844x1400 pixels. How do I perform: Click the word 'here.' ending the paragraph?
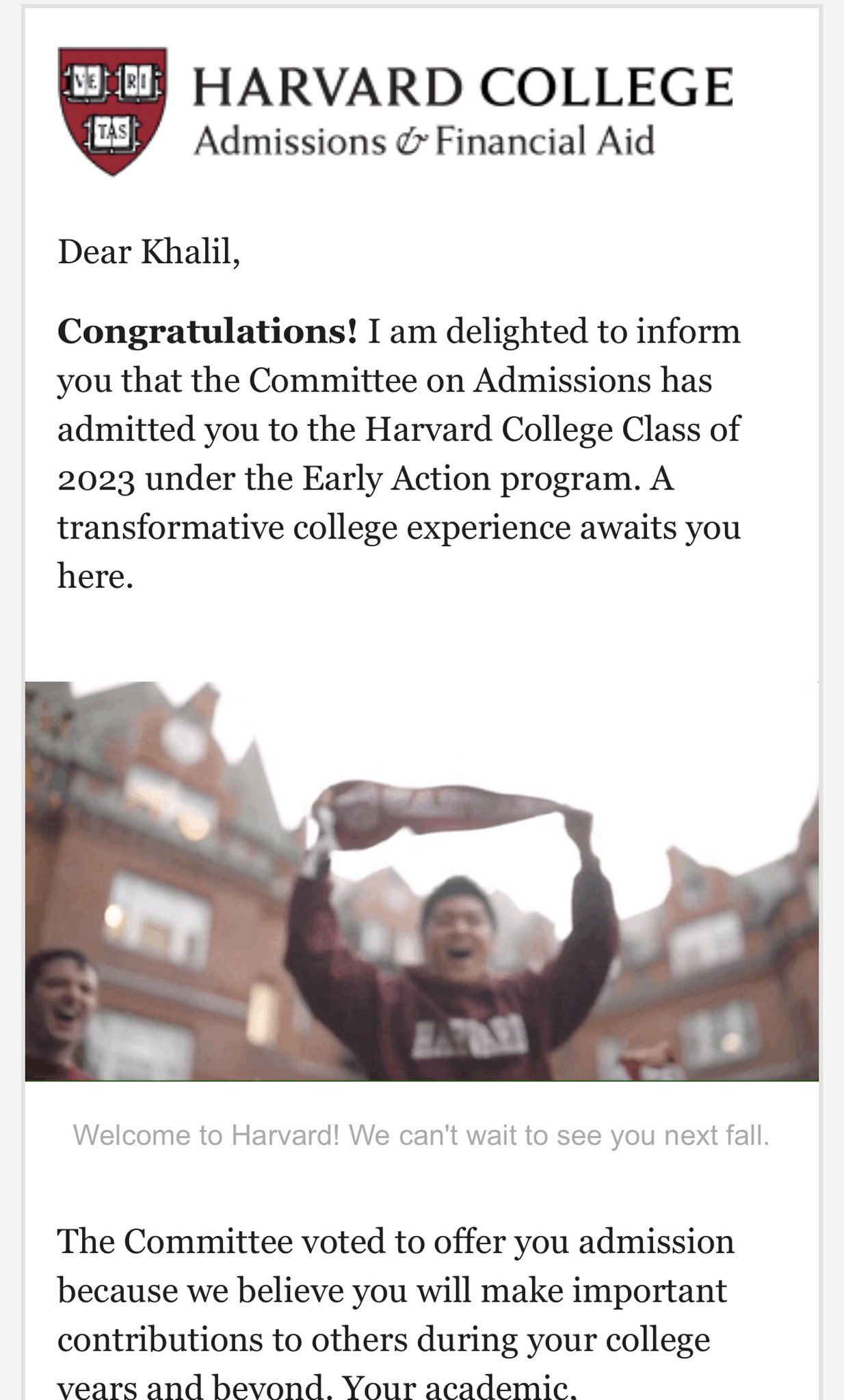click(95, 576)
